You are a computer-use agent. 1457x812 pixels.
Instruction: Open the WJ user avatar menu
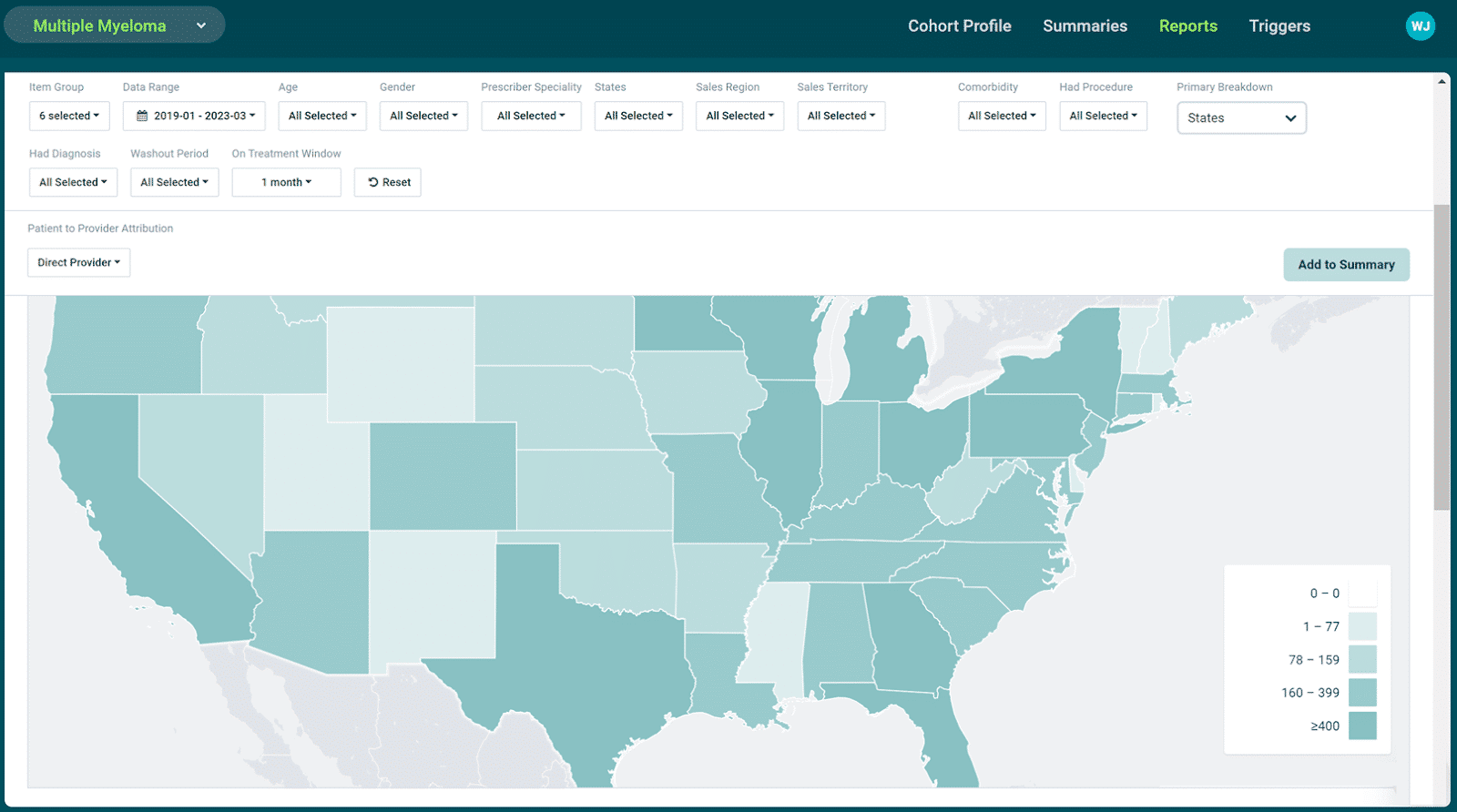tap(1420, 25)
